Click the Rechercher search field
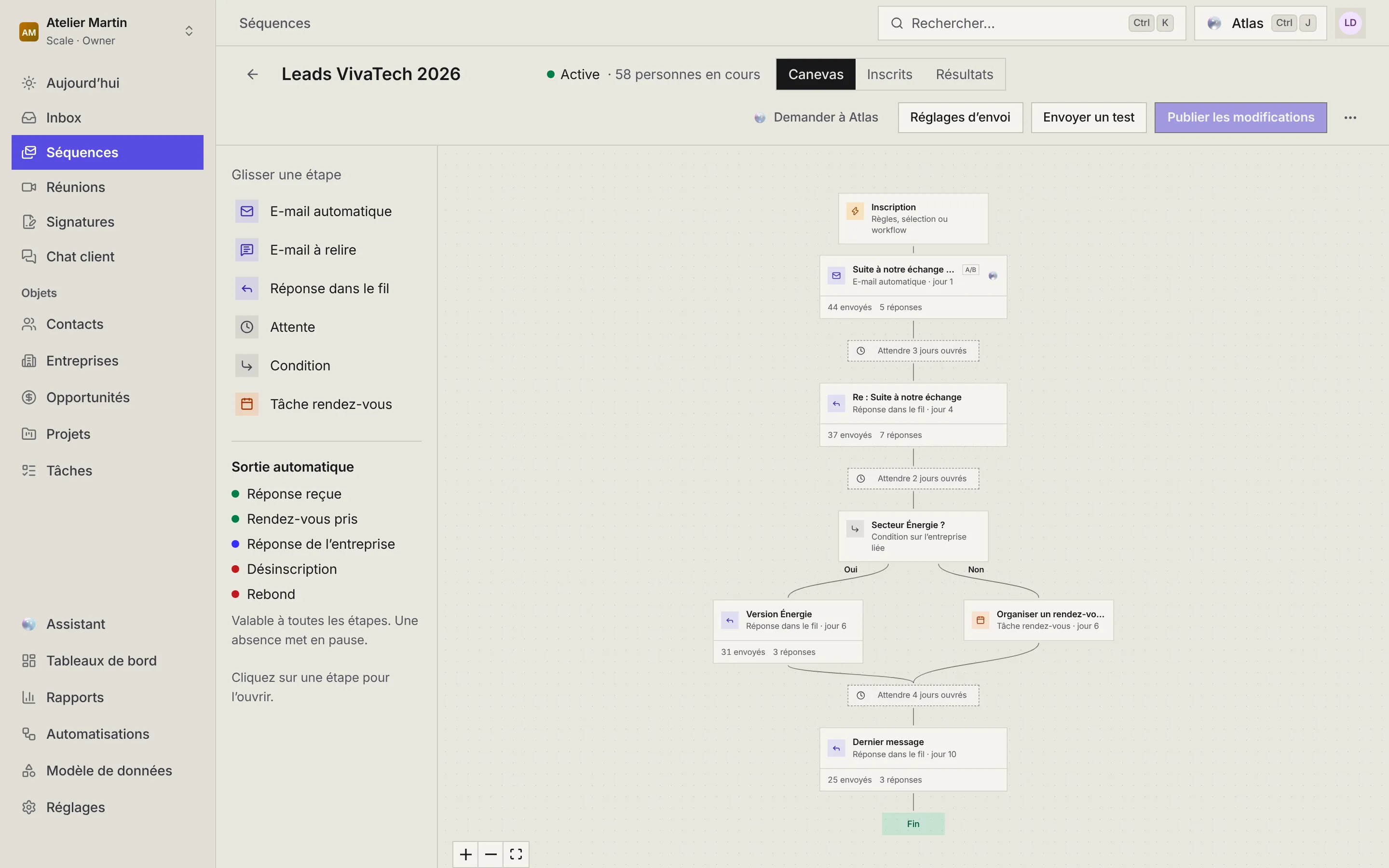 [x=1032, y=23]
